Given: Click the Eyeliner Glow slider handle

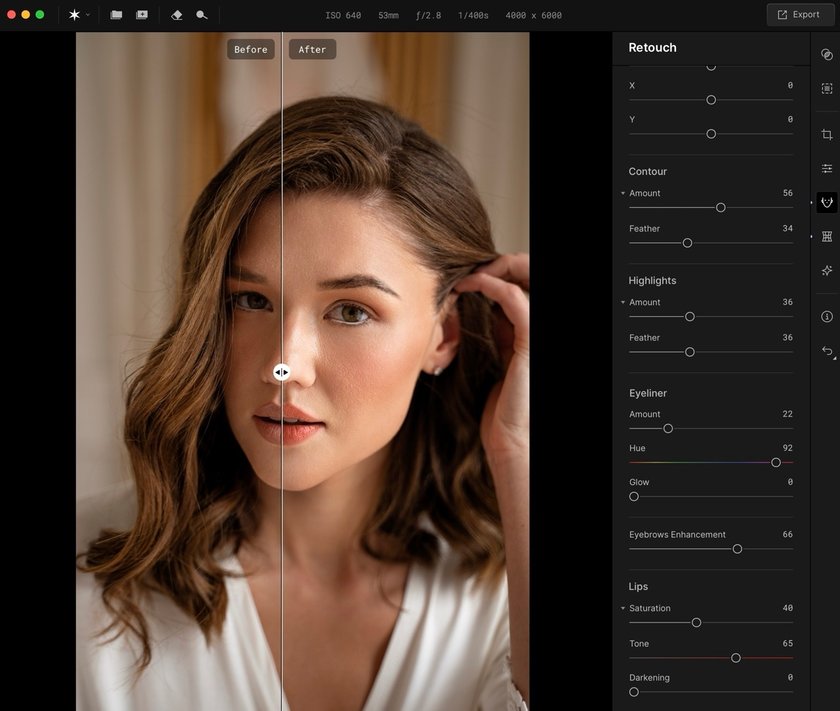Looking at the screenshot, I should coord(634,497).
